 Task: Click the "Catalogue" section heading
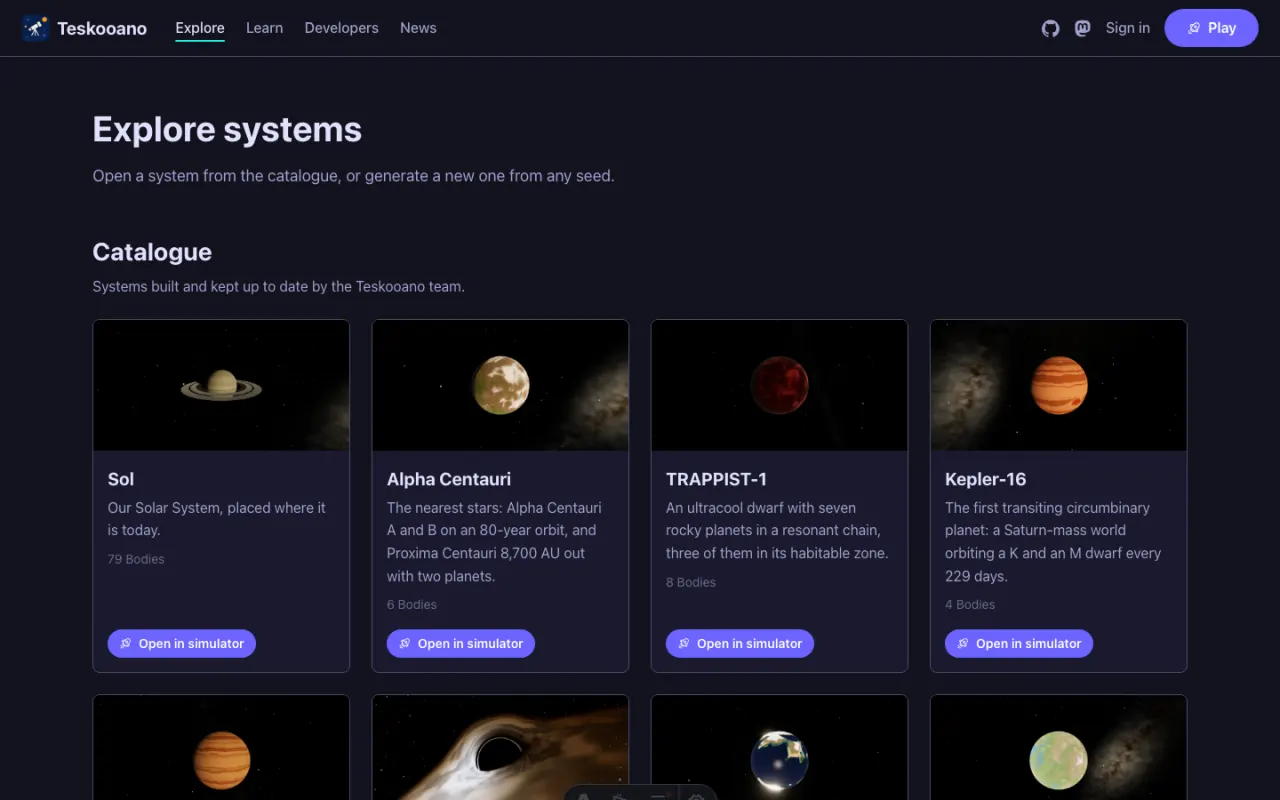click(152, 252)
